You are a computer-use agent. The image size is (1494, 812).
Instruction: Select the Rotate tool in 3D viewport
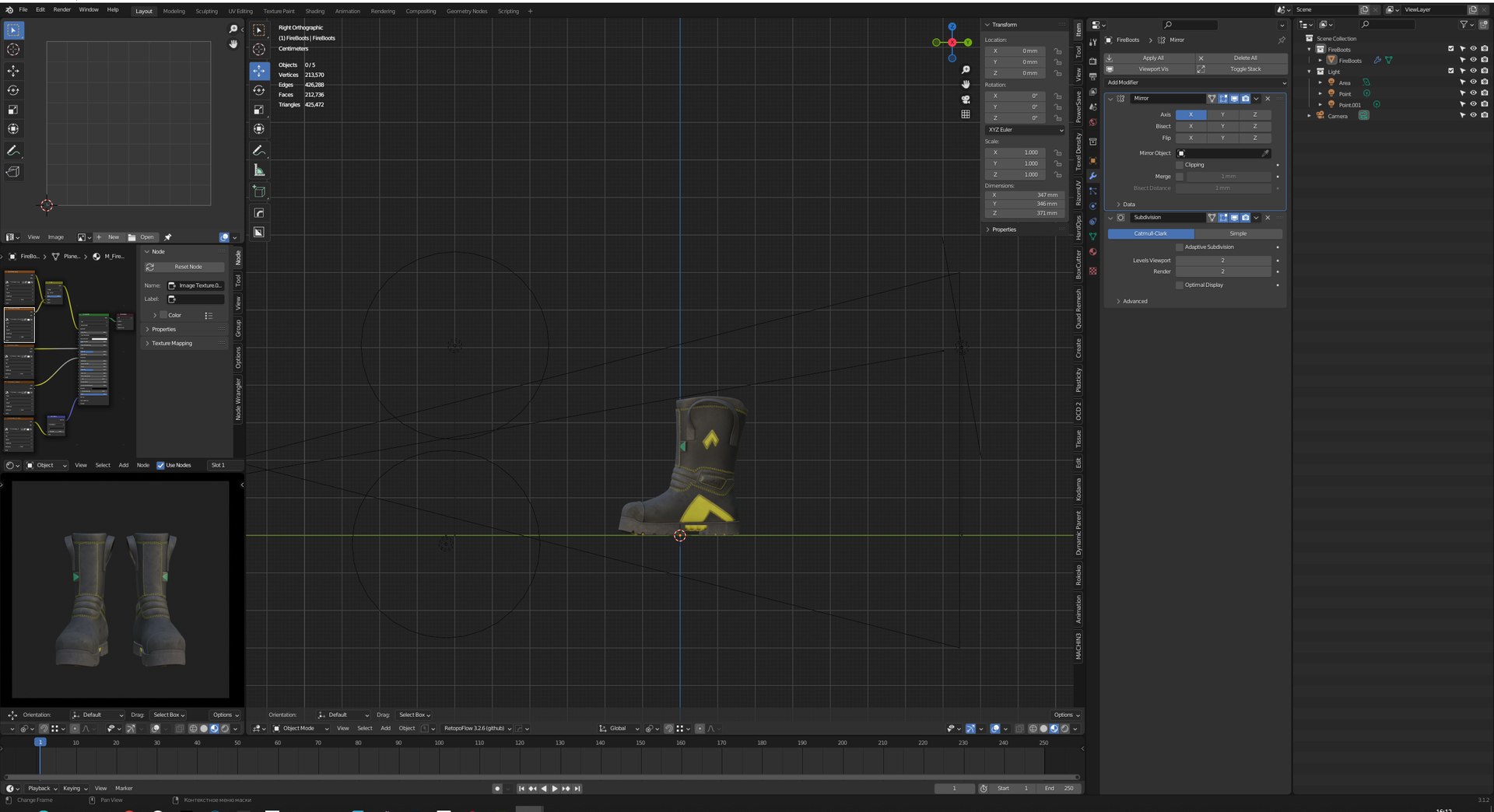[259, 90]
